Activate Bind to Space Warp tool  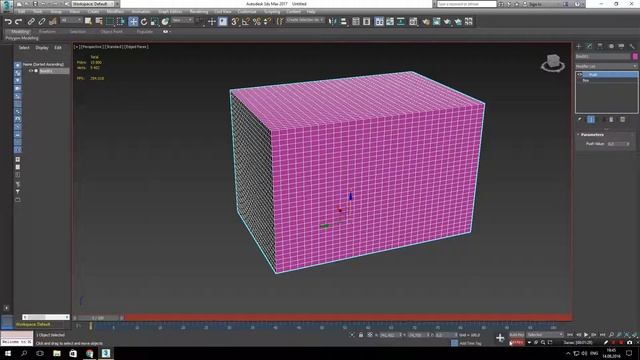pos(53,22)
